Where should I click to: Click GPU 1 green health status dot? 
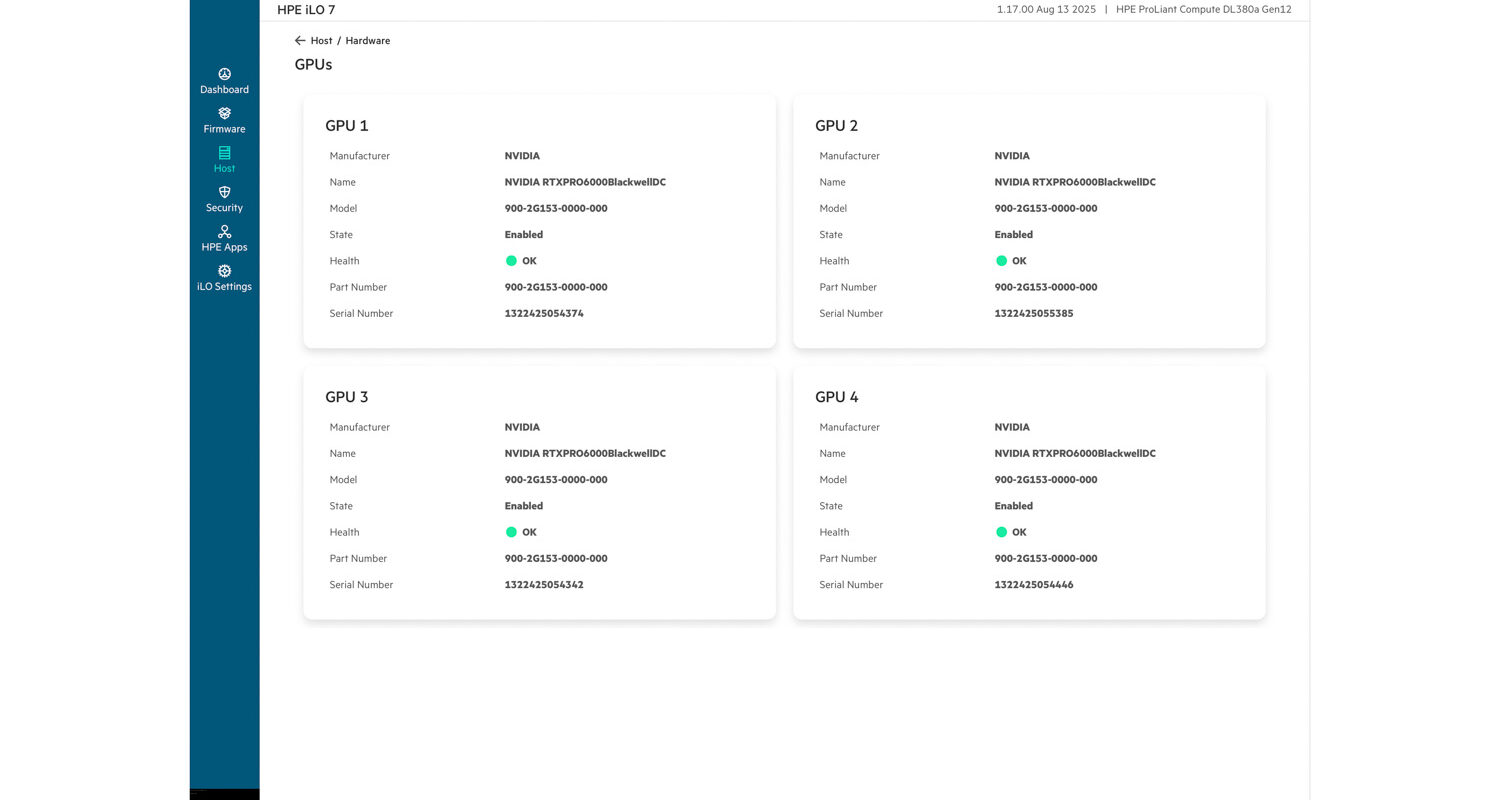tap(511, 261)
